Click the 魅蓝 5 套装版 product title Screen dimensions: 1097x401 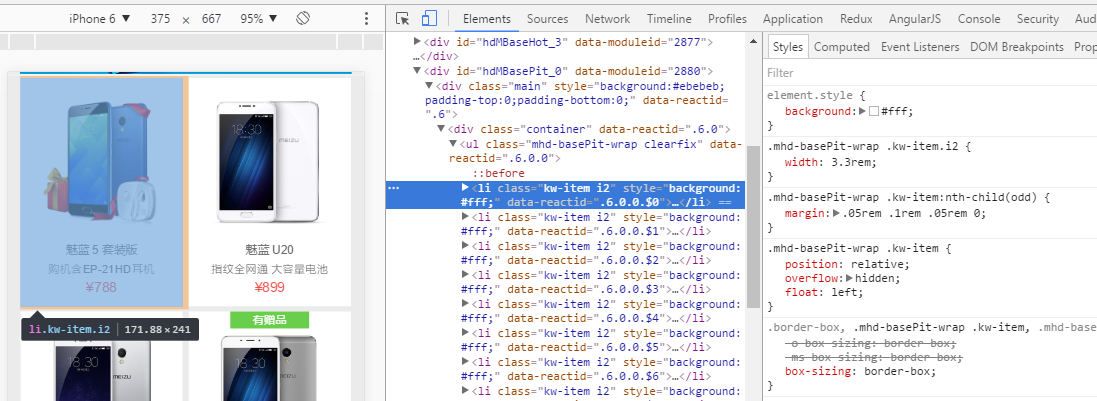click(101, 250)
